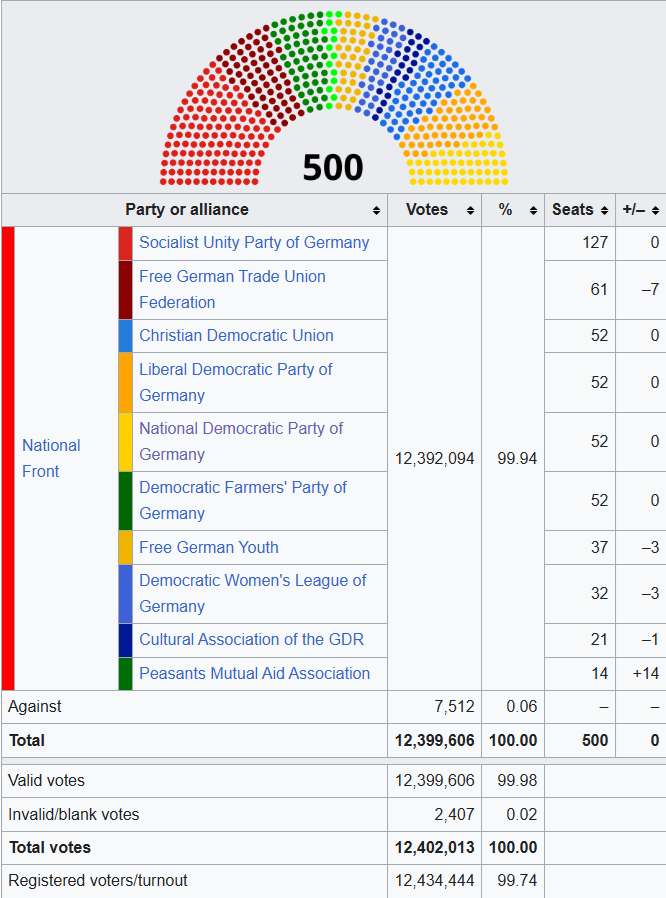Image resolution: width=666 pixels, height=898 pixels.
Task: Sort by Party or alliance column arrows
Action: pyautogui.click(x=376, y=210)
